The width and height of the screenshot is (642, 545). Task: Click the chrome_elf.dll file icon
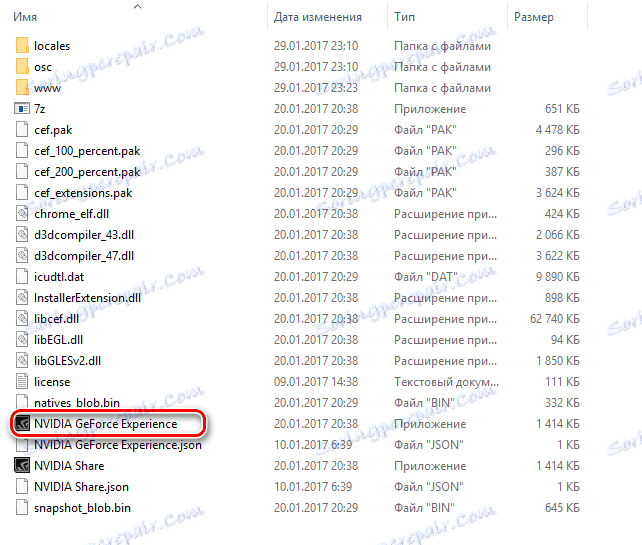22,213
